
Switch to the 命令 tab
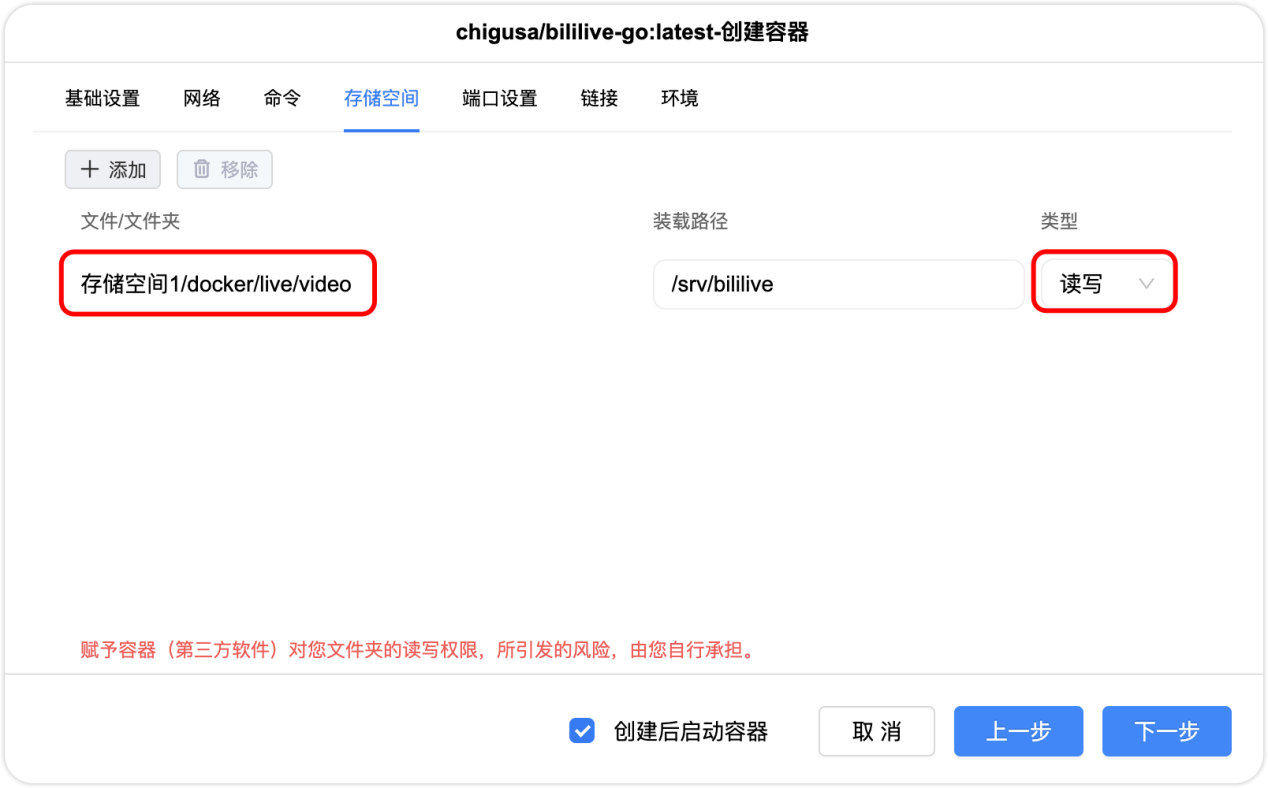(281, 97)
